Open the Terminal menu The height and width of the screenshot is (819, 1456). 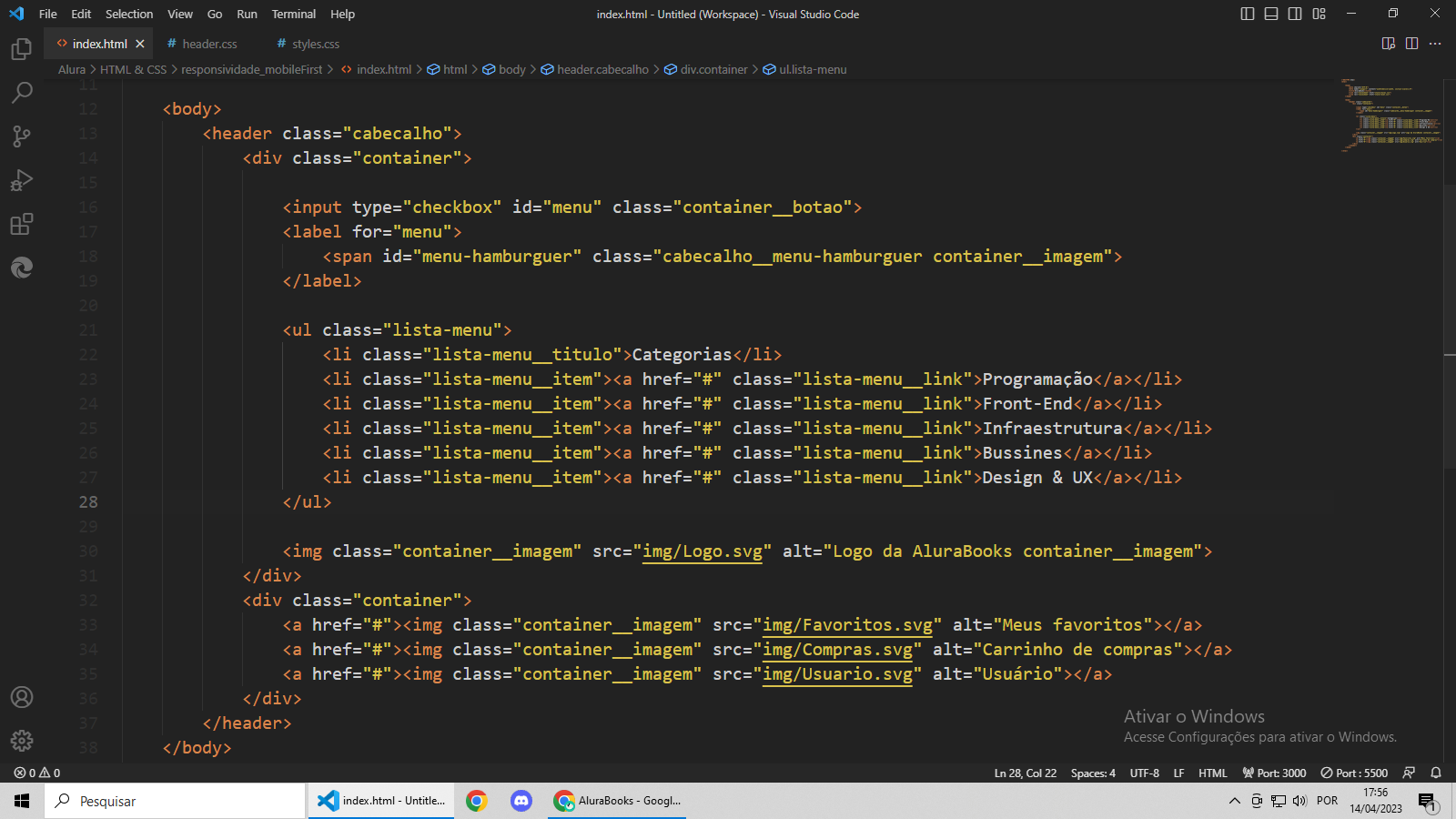coord(294,14)
